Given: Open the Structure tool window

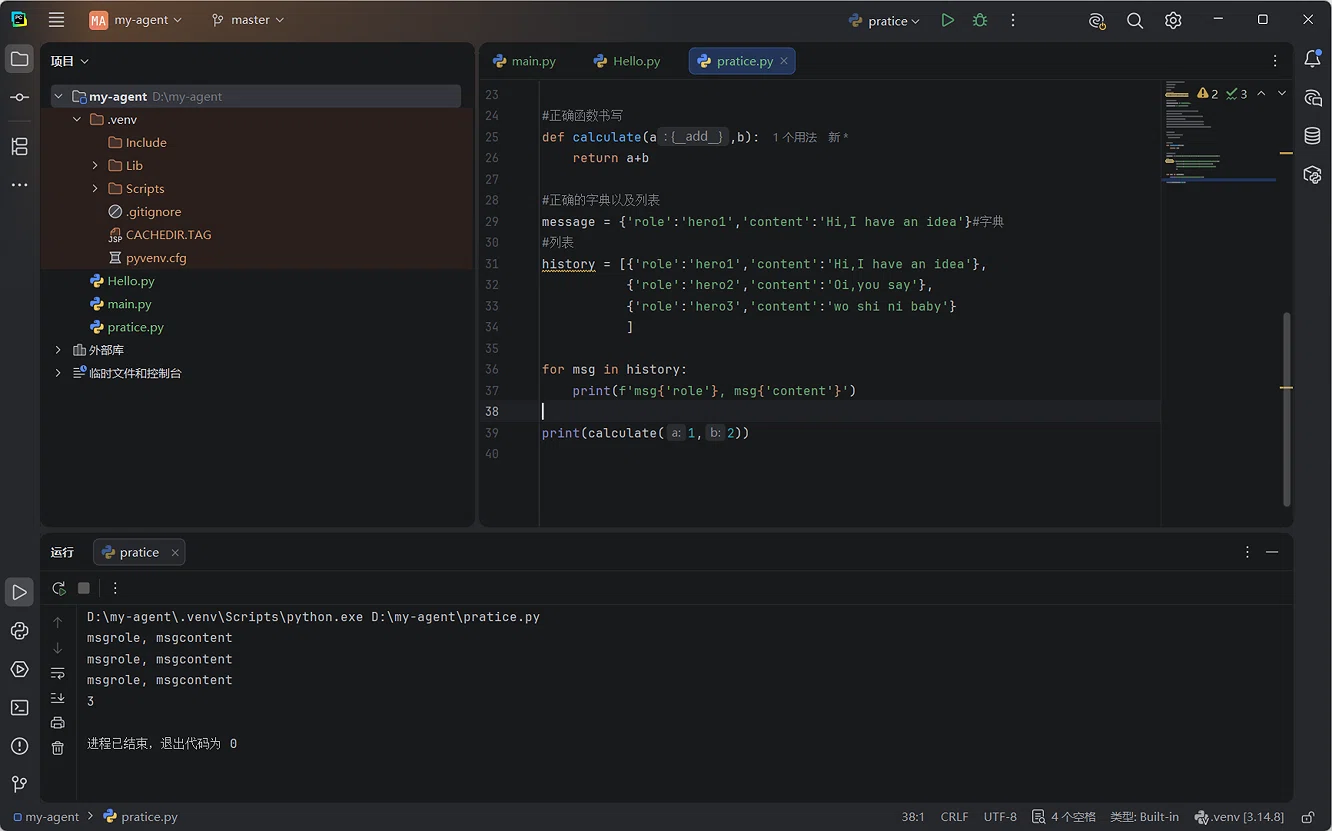Looking at the screenshot, I should pos(19,146).
